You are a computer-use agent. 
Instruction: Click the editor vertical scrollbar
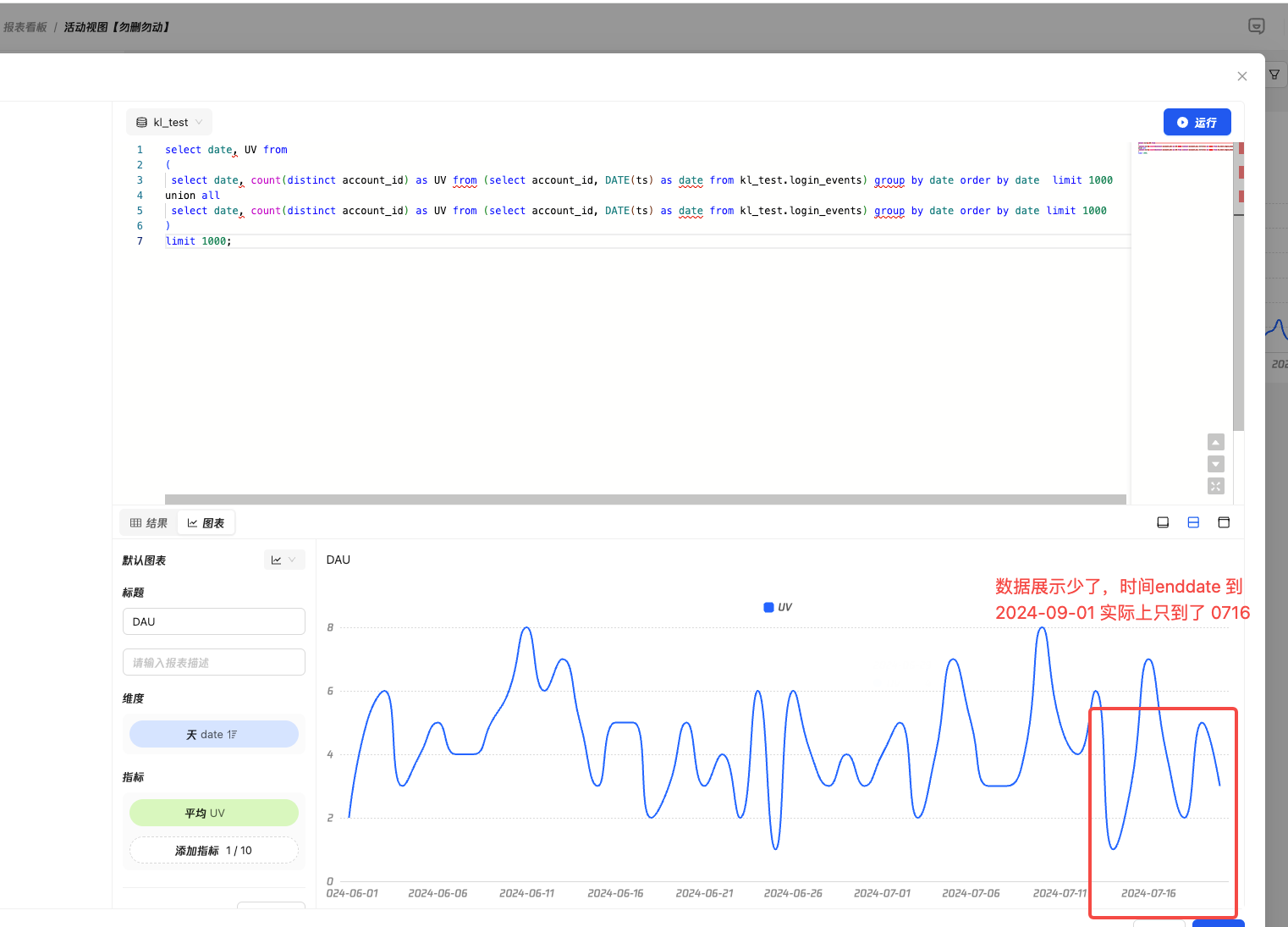pyautogui.click(x=1239, y=286)
